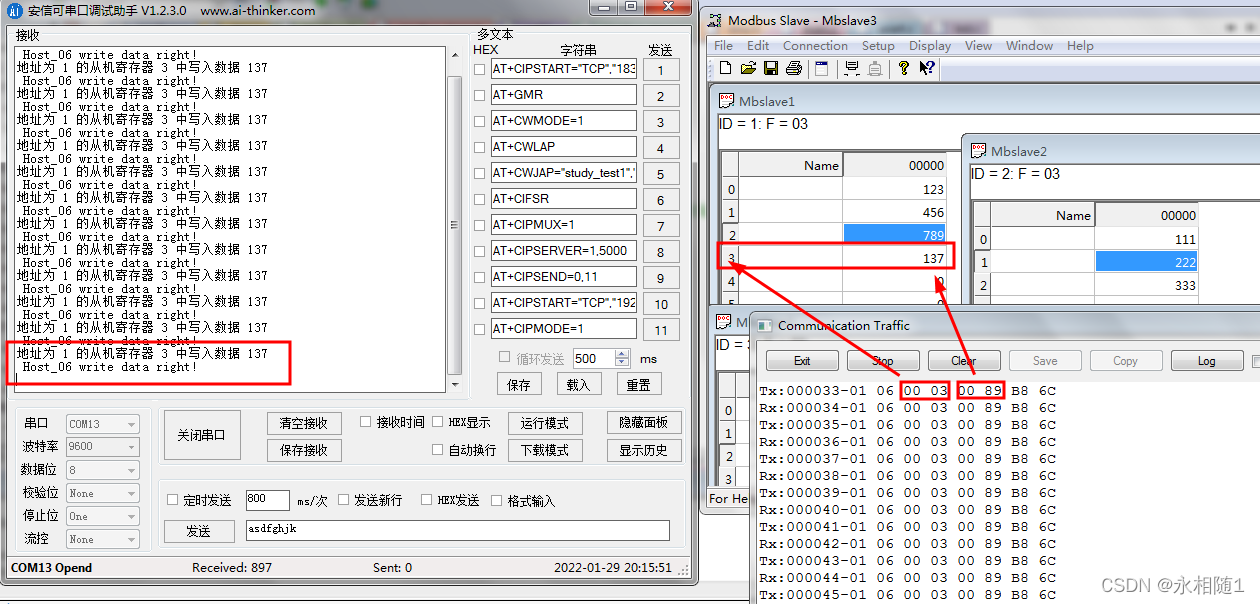Click the receive area scrollbar up arrow

[454, 55]
